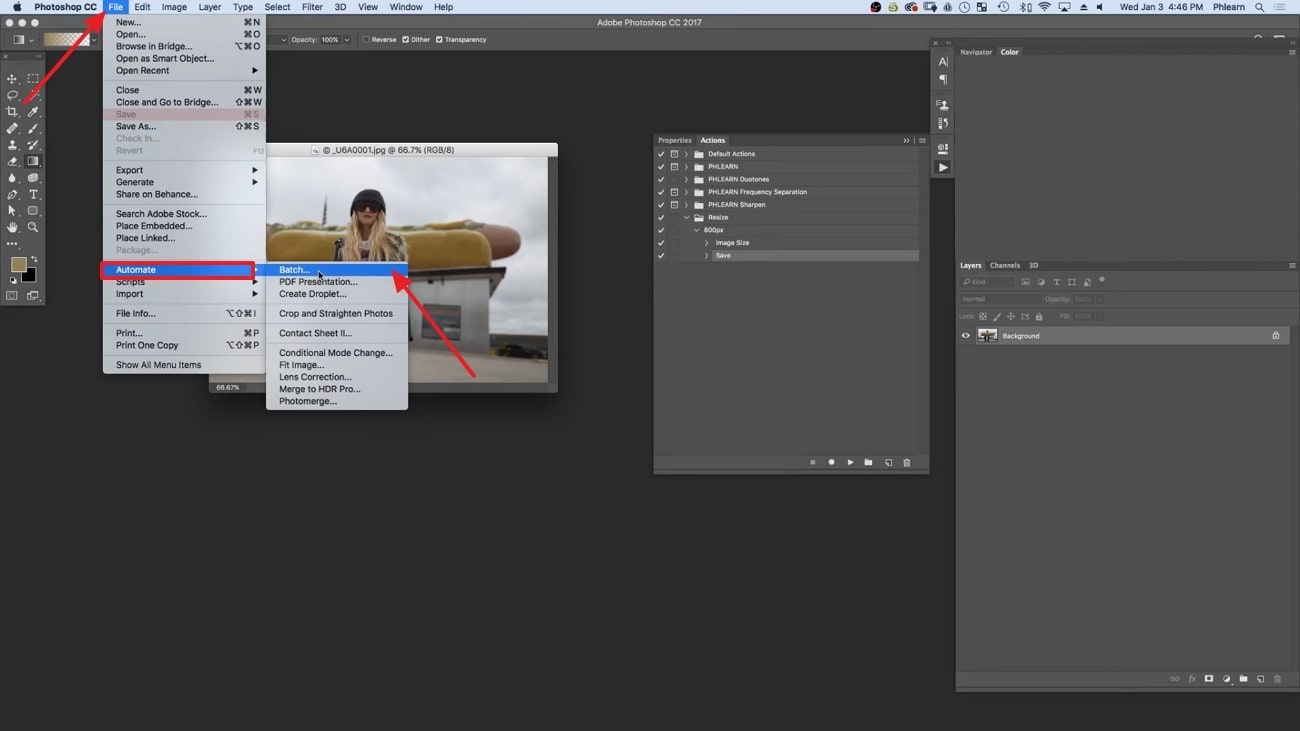Select the Crop tool
Image resolution: width=1300 pixels, height=731 pixels.
point(12,112)
